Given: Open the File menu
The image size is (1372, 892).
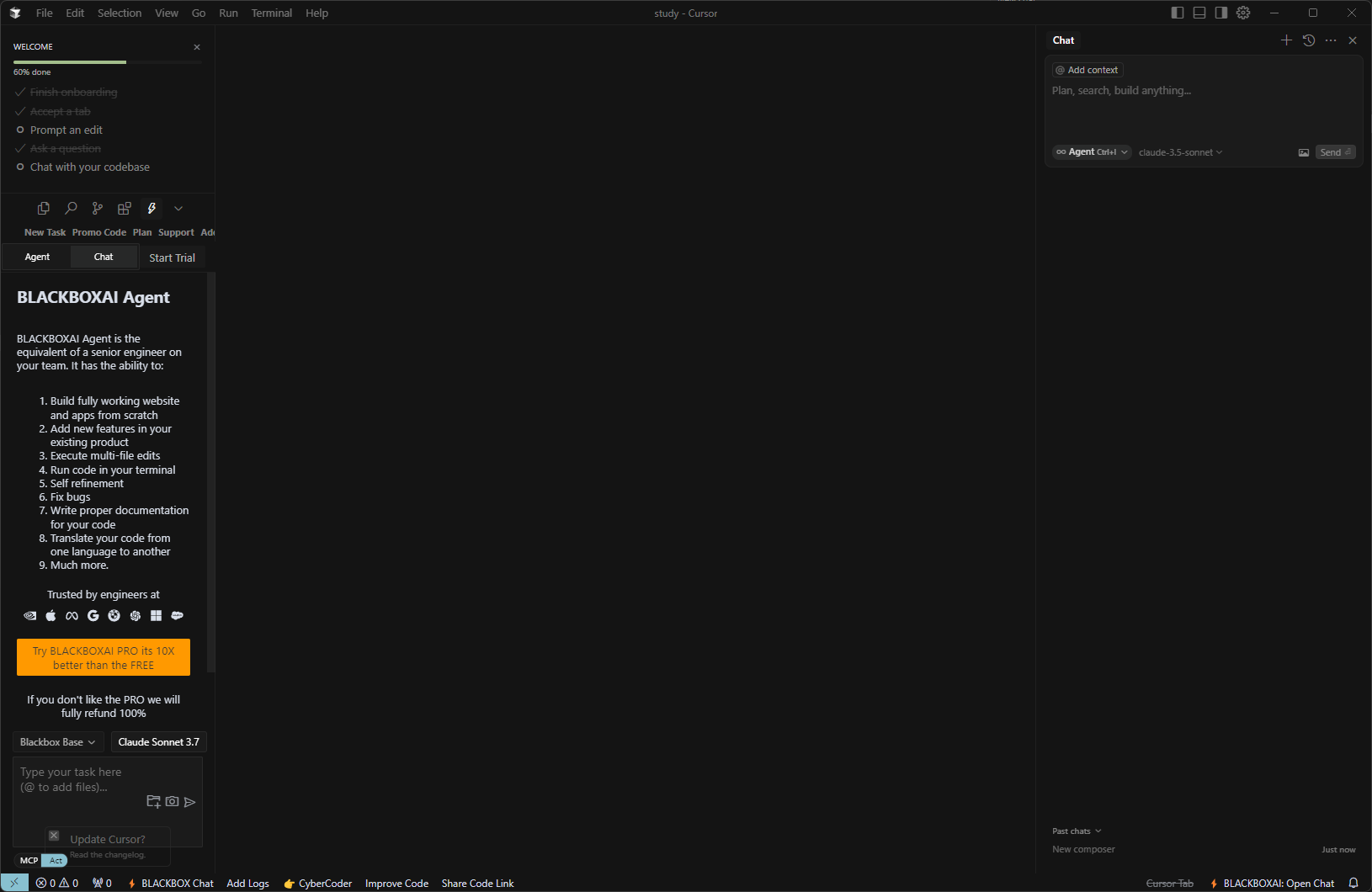Looking at the screenshot, I should click(x=45, y=13).
